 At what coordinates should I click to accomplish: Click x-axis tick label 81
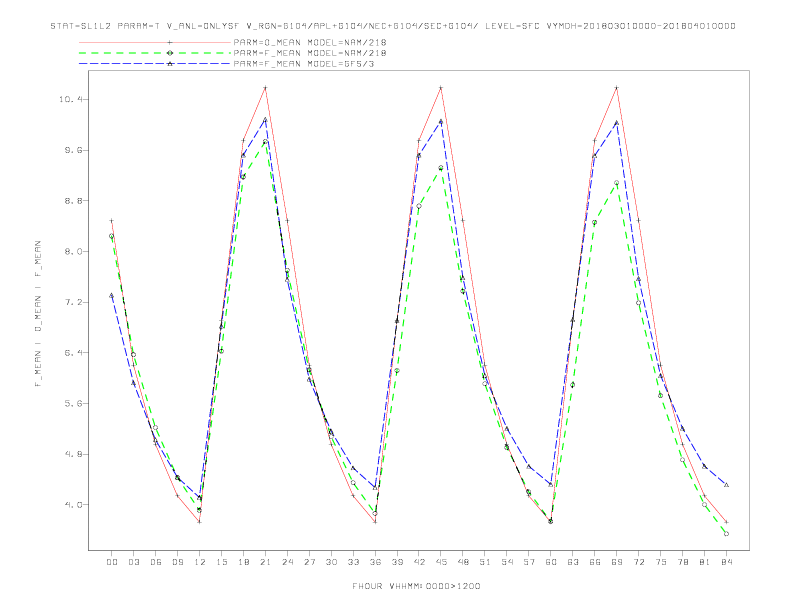click(x=705, y=562)
